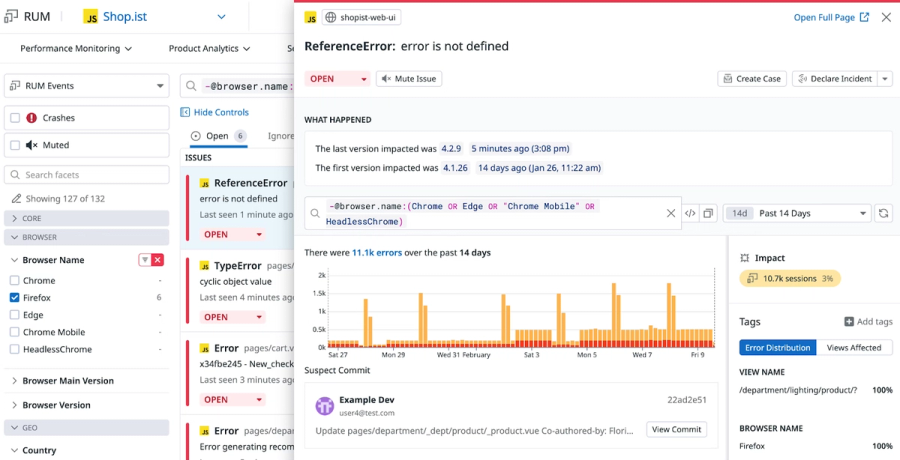Click the Create Case button
The image size is (900, 460).
pyautogui.click(x=752, y=79)
